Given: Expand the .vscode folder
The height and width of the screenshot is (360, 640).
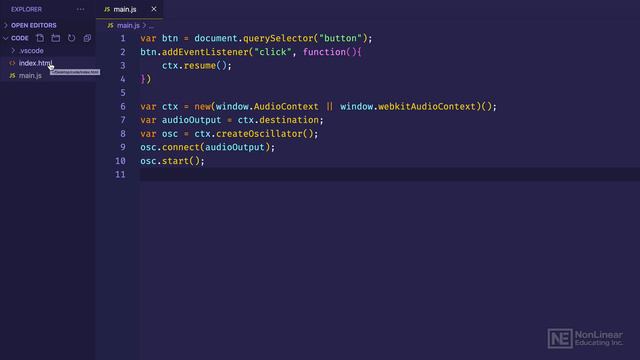Looking at the screenshot, I should tap(31, 51).
